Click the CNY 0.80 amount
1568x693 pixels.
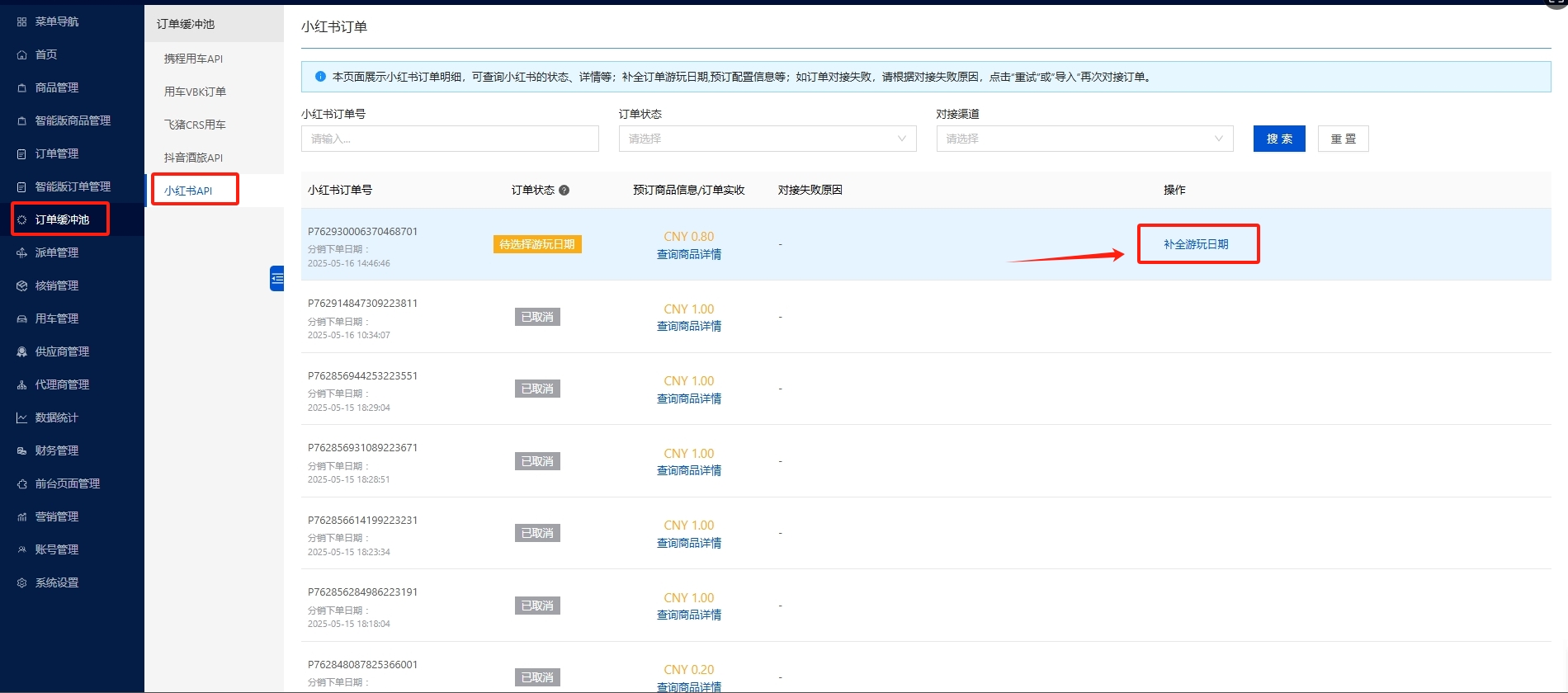pos(689,237)
